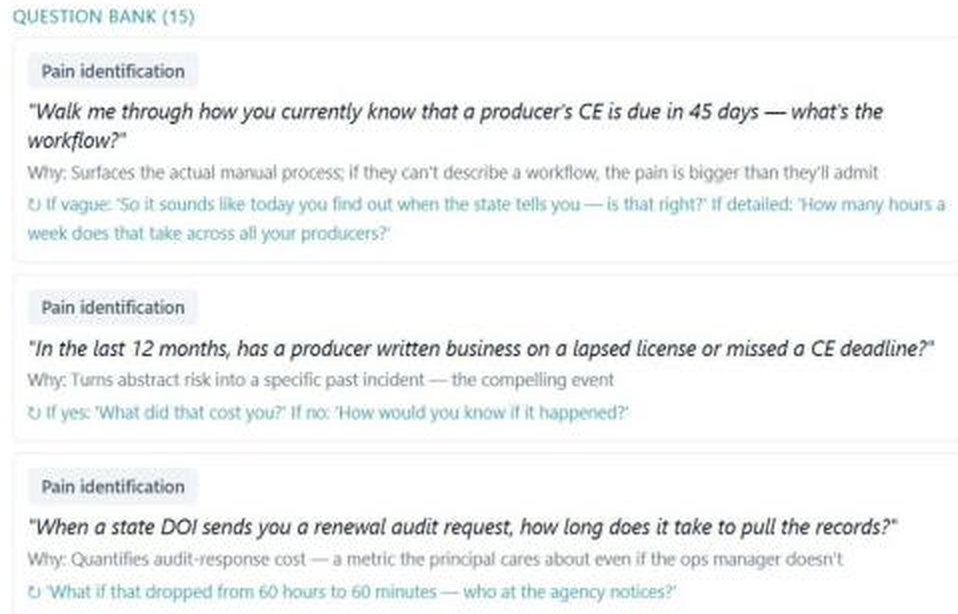Click 'Why: Turns abstract risk' explanation
The width and height of the screenshot is (958, 614).
pyautogui.click(x=321, y=380)
